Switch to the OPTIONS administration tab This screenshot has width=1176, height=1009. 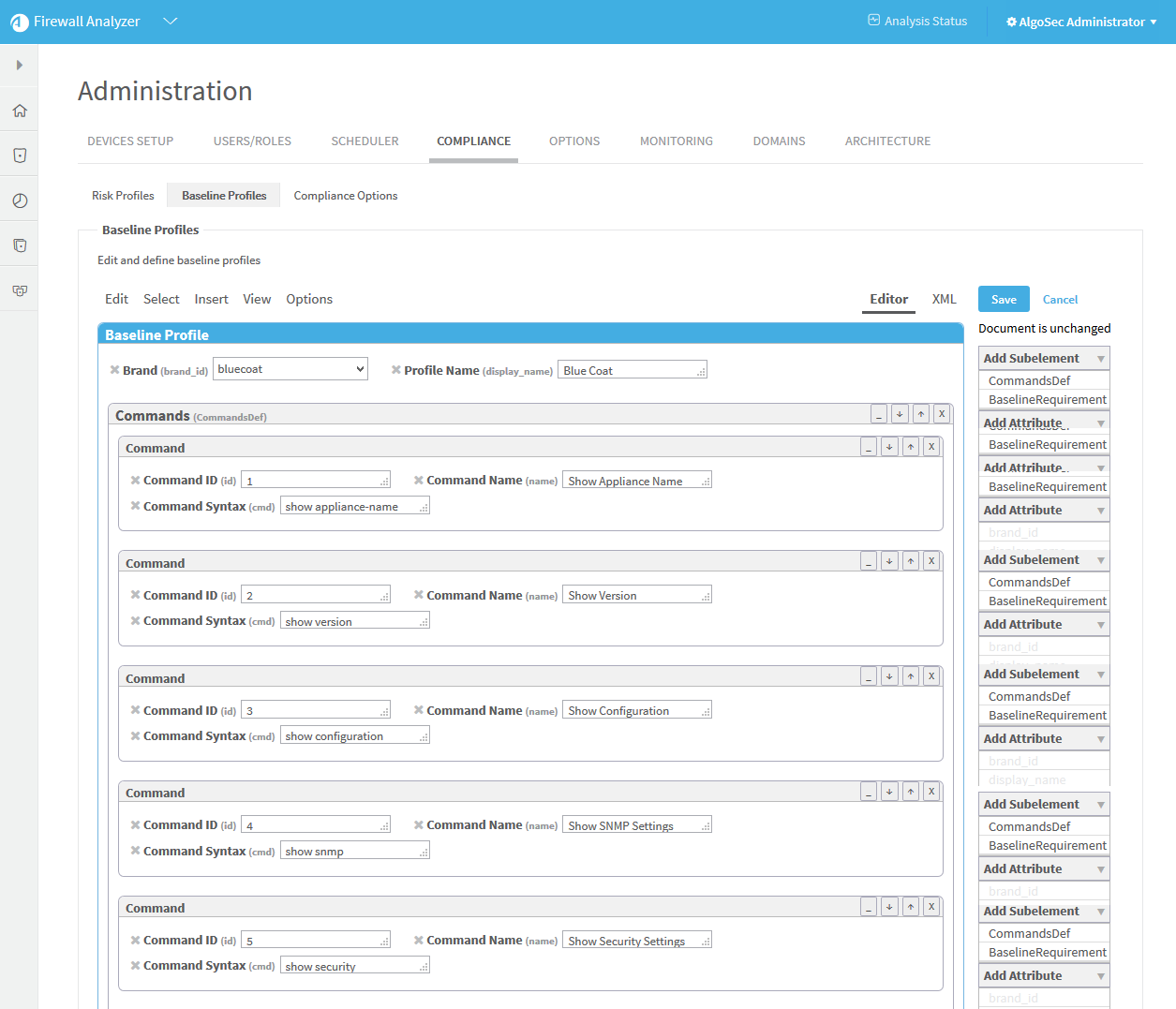(x=573, y=141)
